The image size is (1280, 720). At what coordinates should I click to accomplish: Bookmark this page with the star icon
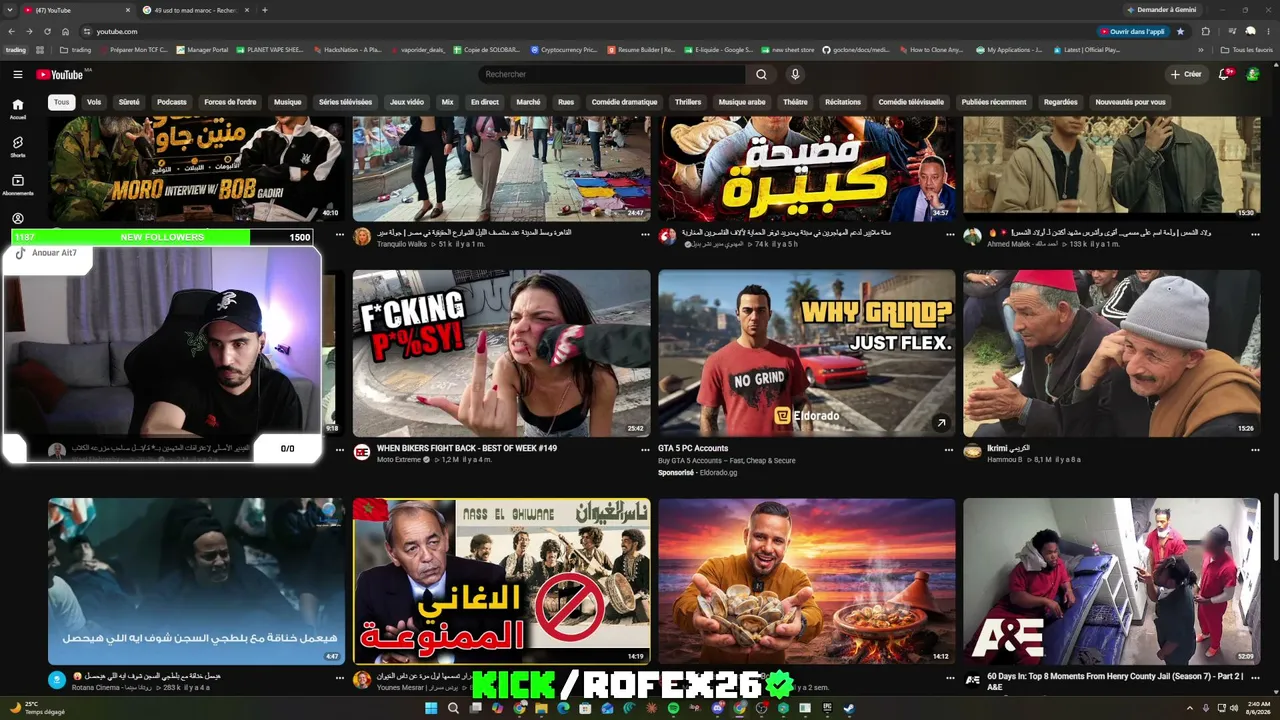1180,31
